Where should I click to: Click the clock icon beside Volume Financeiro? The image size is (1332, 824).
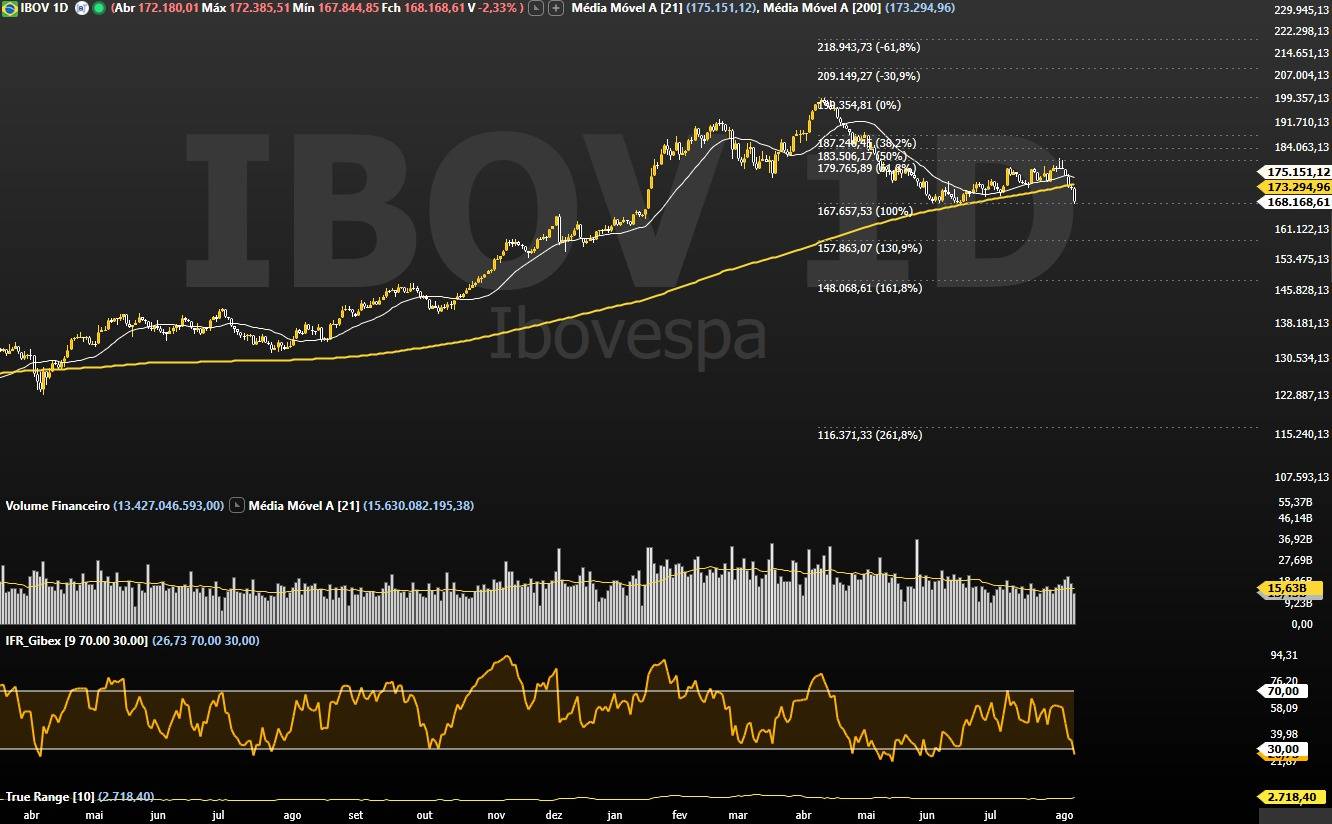[x=236, y=506]
